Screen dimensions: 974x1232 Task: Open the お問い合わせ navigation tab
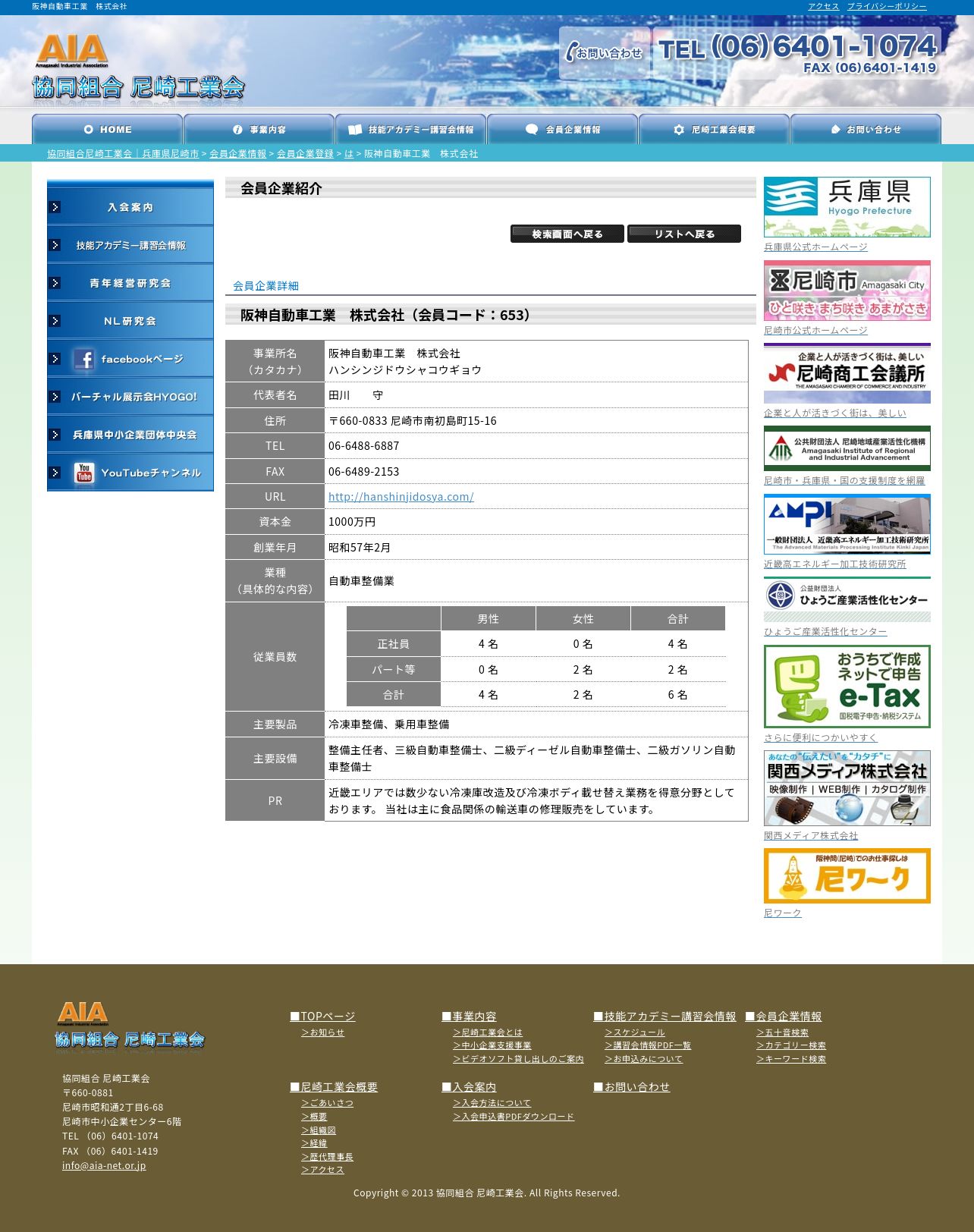click(x=866, y=129)
